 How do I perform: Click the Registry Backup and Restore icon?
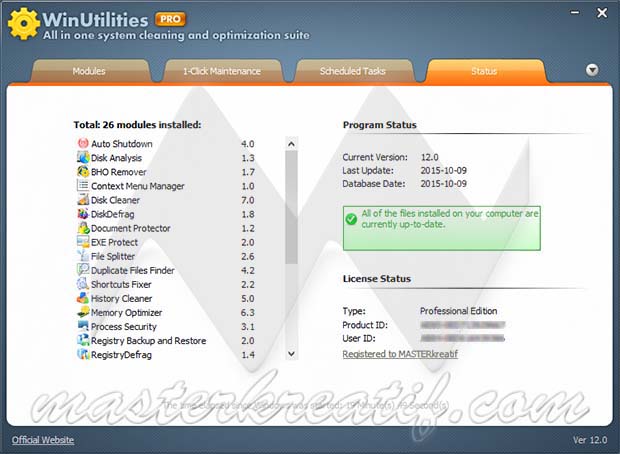[83, 340]
